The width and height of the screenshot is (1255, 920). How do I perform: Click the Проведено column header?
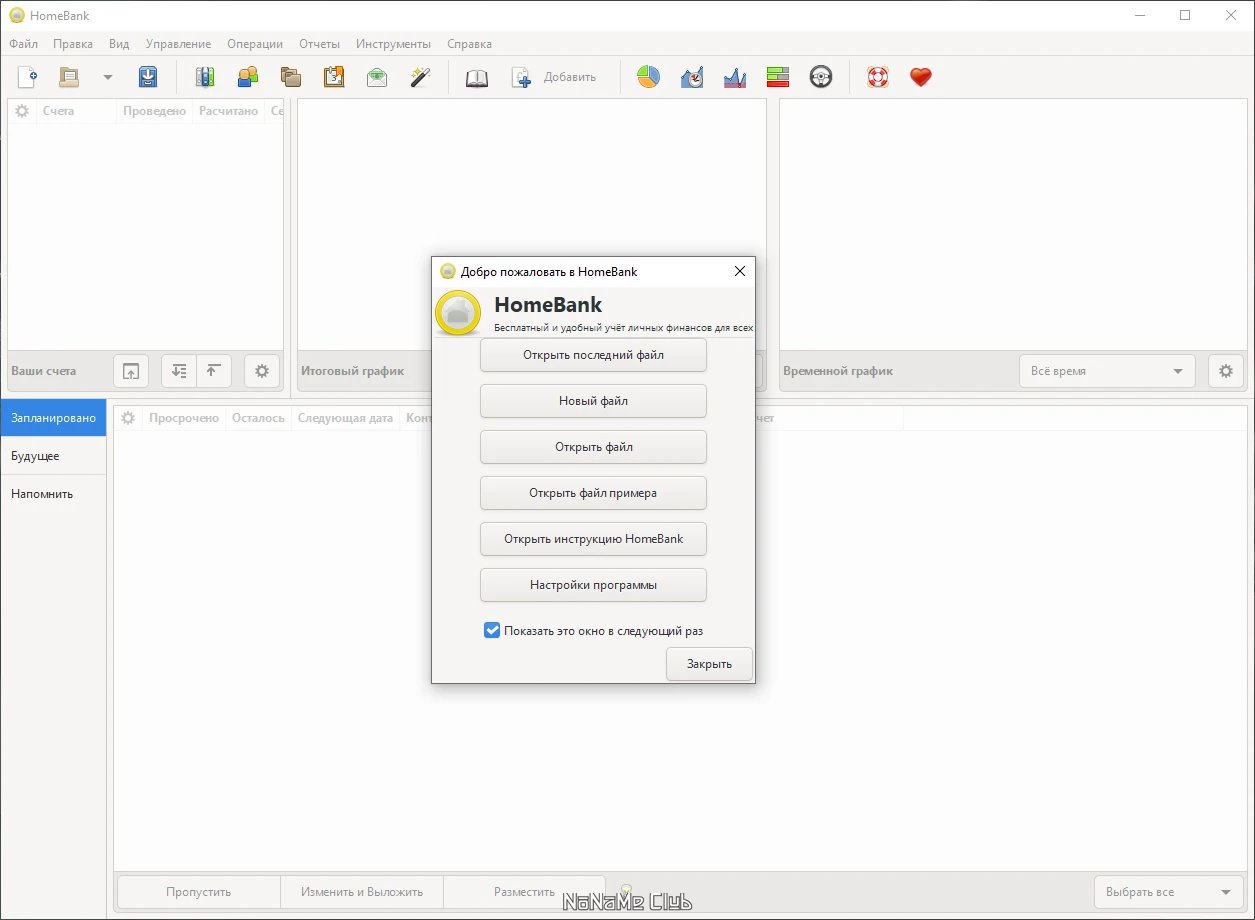(x=155, y=111)
